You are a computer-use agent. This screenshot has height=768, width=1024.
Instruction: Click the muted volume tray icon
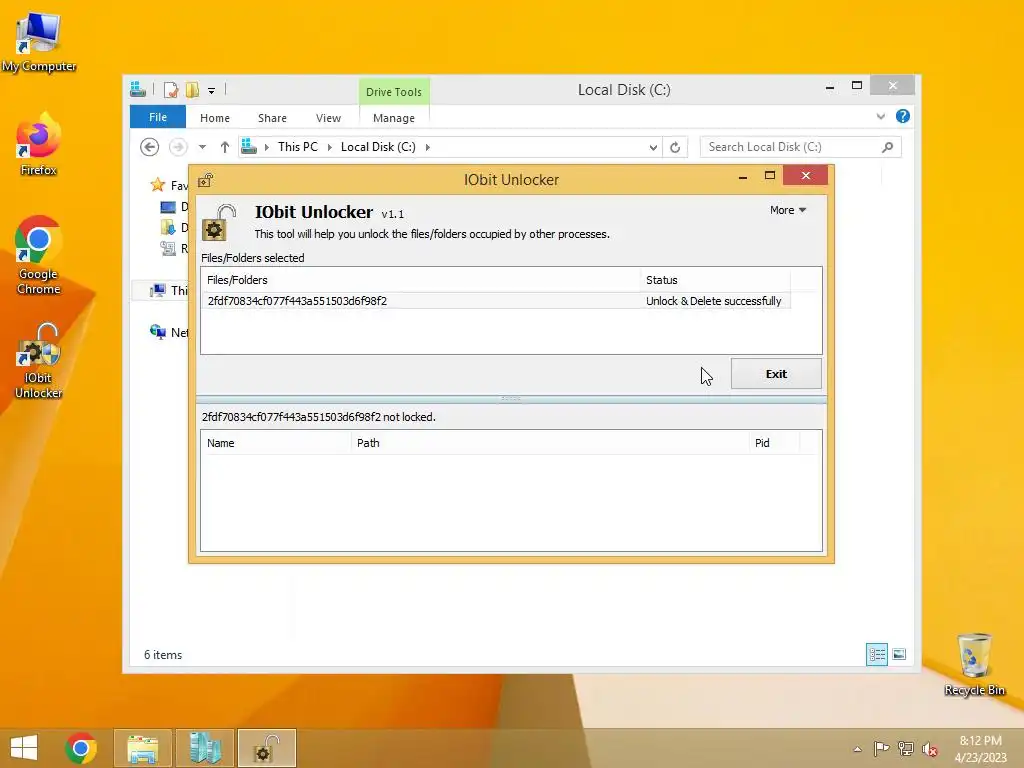click(x=929, y=749)
